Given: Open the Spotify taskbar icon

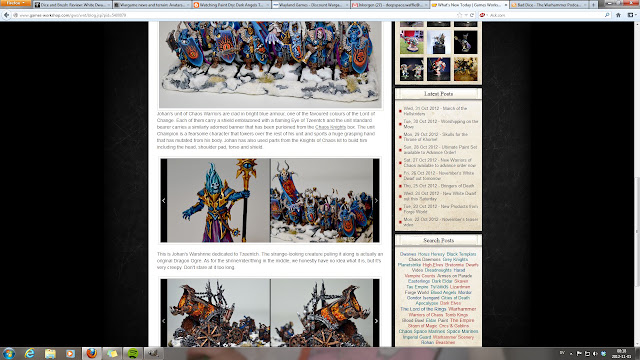Looking at the screenshot, I should [133, 353].
